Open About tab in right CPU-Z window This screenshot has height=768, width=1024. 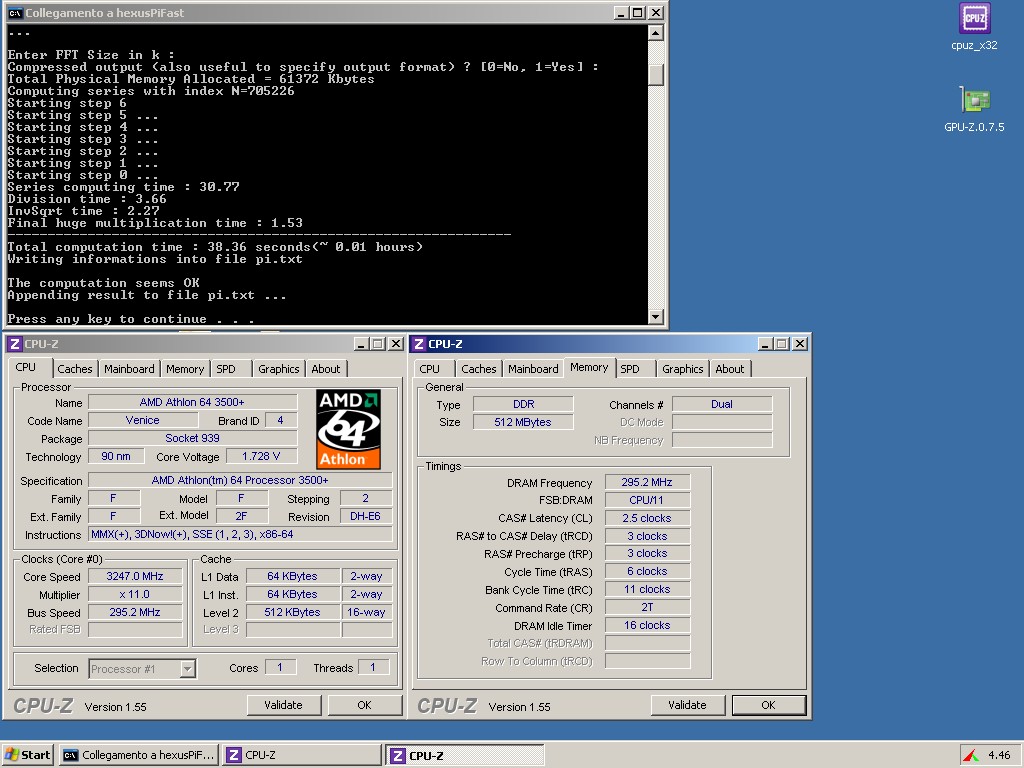729,369
